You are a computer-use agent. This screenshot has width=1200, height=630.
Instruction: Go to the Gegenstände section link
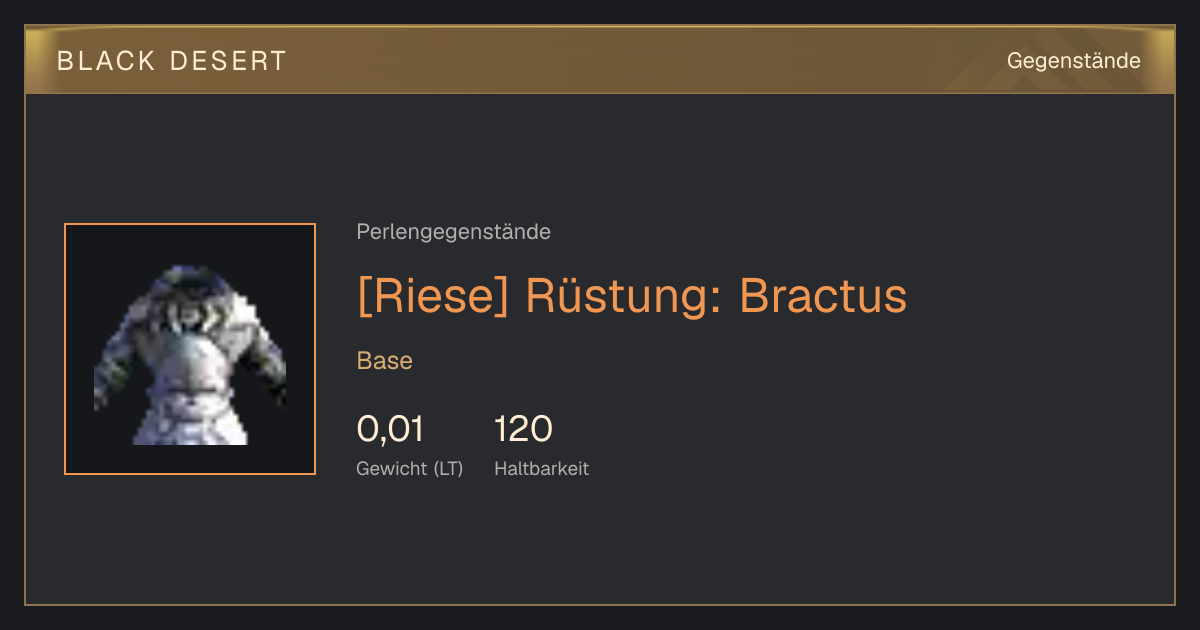[x=1073, y=61]
